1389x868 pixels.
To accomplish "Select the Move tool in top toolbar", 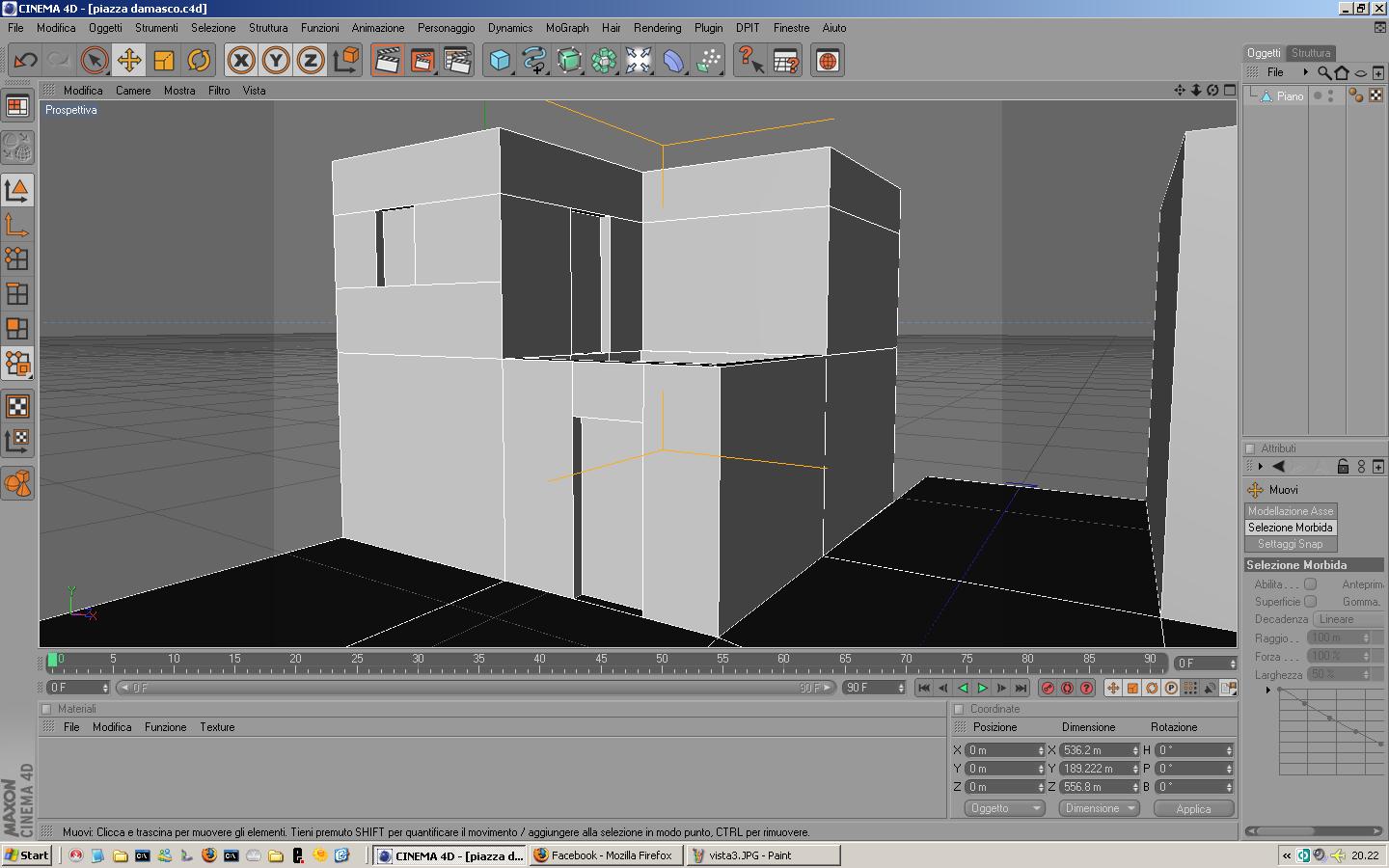I will tap(128, 61).
